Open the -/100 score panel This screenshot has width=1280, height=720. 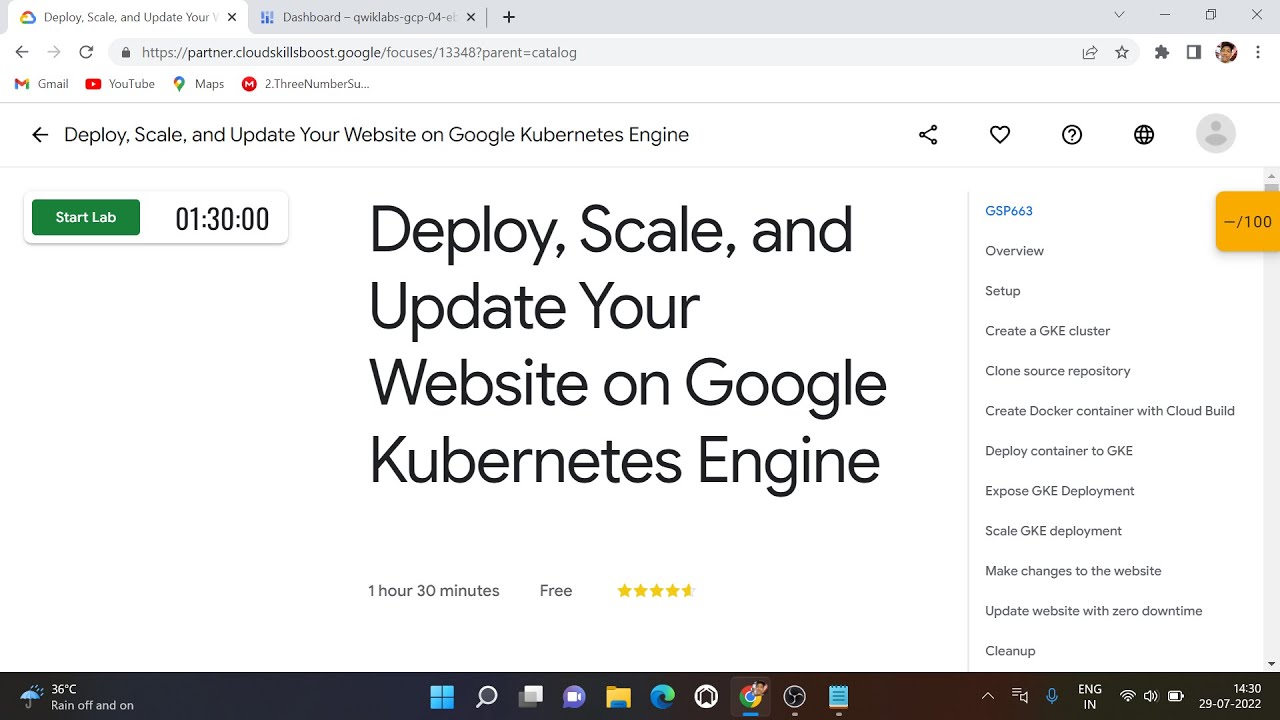click(x=1247, y=221)
